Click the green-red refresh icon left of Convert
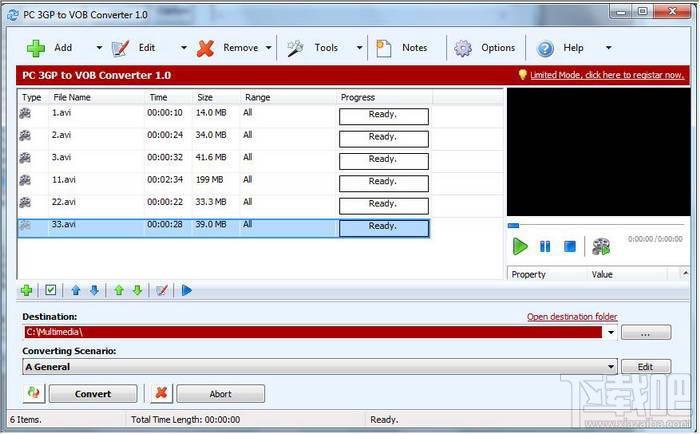 pyautogui.click(x=33, y=393)
